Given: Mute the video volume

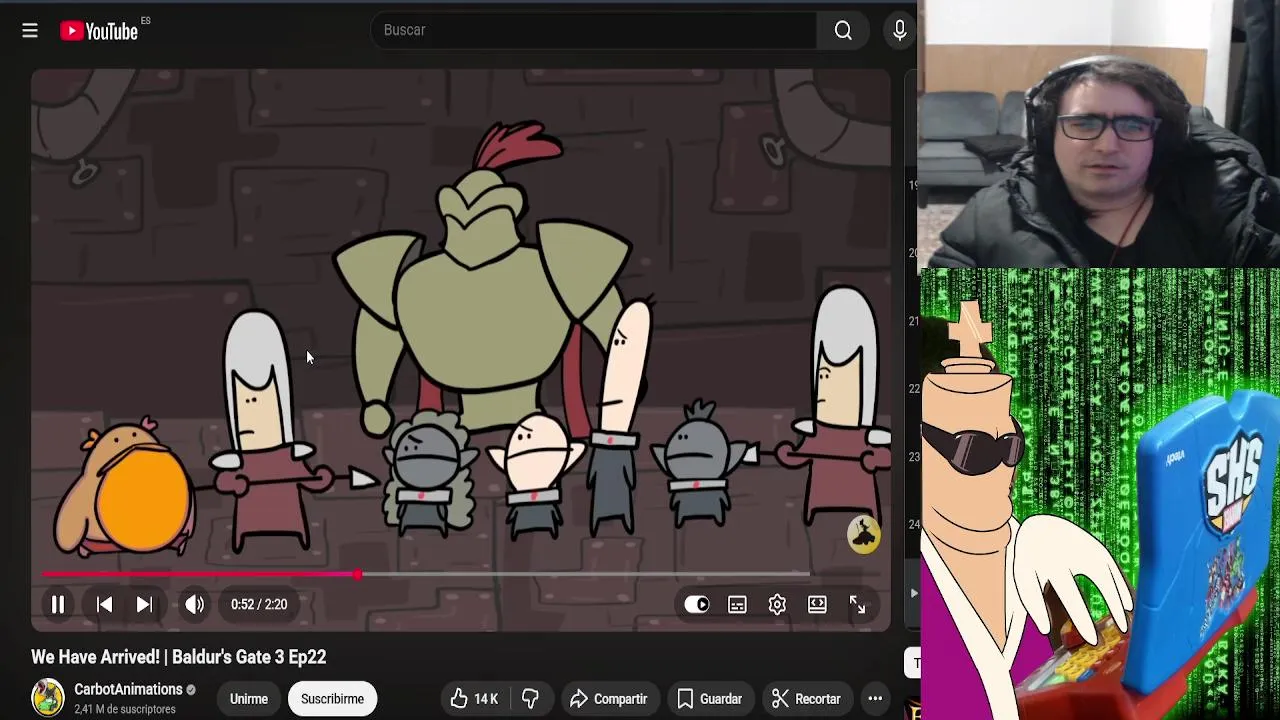Looking at the screenshot, I should click(x=194, y=604).
